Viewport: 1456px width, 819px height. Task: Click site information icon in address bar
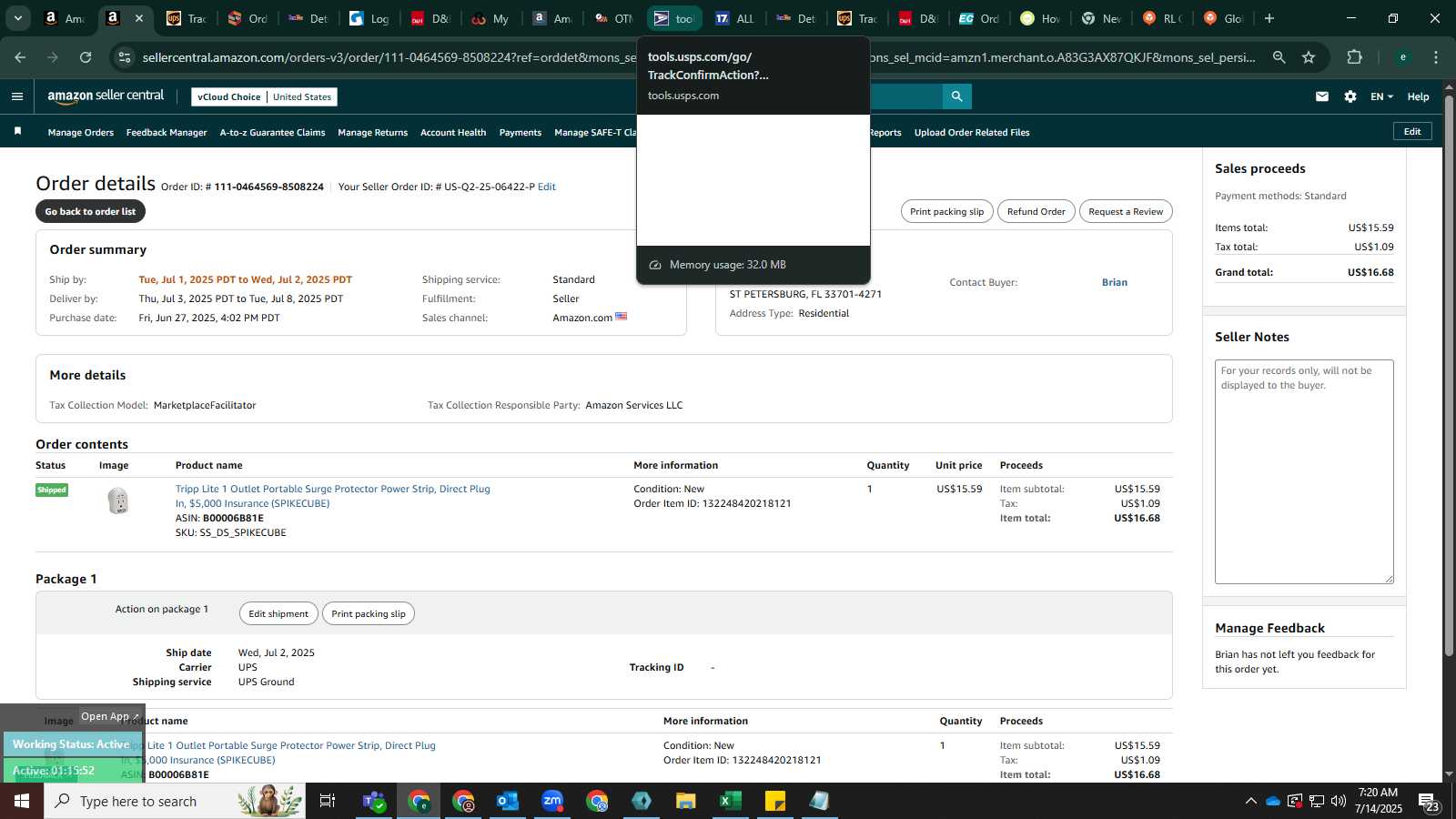pos(126,57)
